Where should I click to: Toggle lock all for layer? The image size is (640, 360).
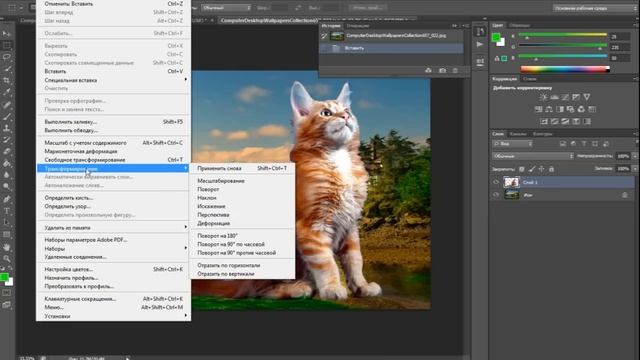pos(551,169)
